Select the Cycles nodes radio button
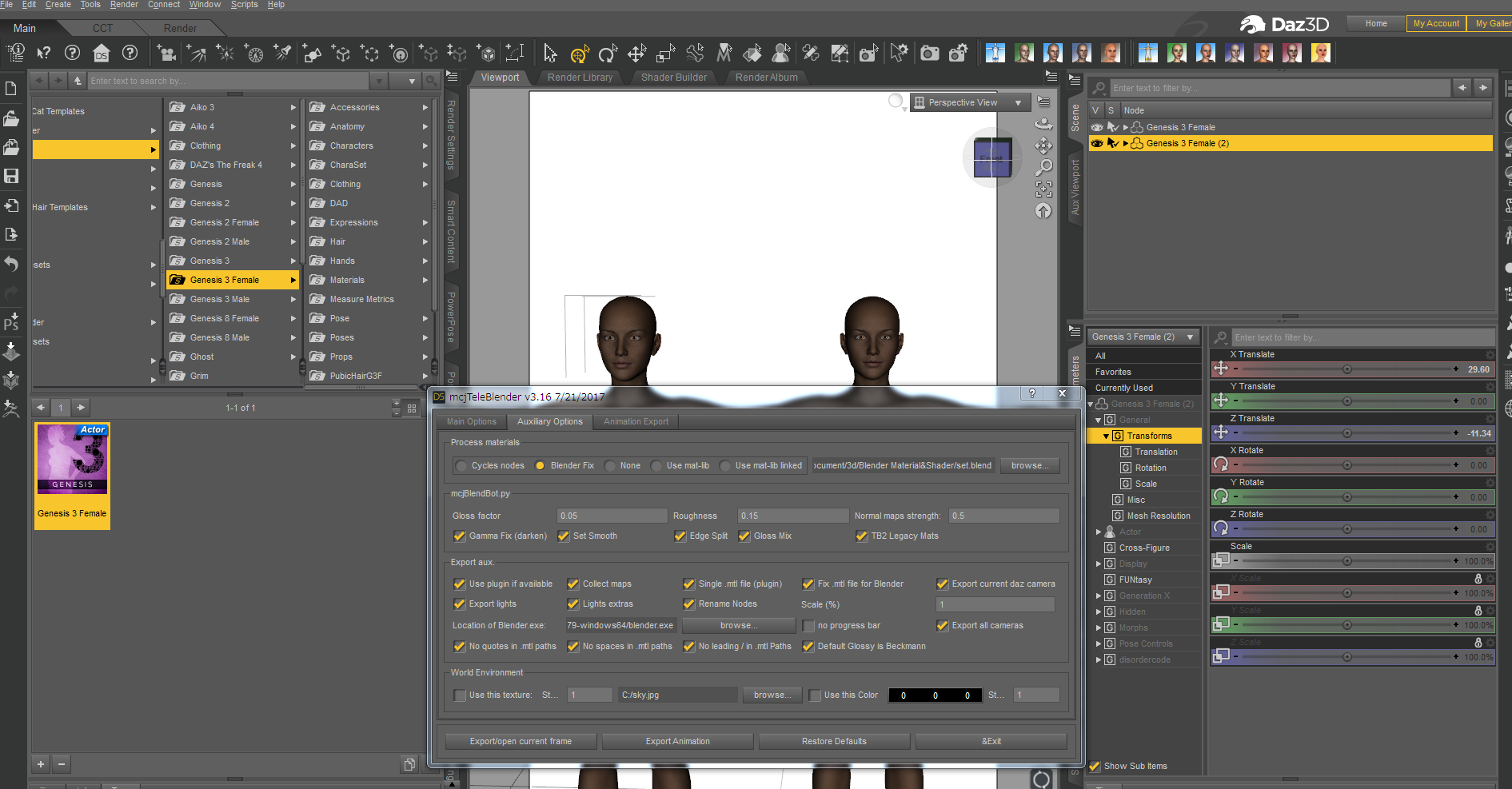1512x789 pixels. pos(461,466)
